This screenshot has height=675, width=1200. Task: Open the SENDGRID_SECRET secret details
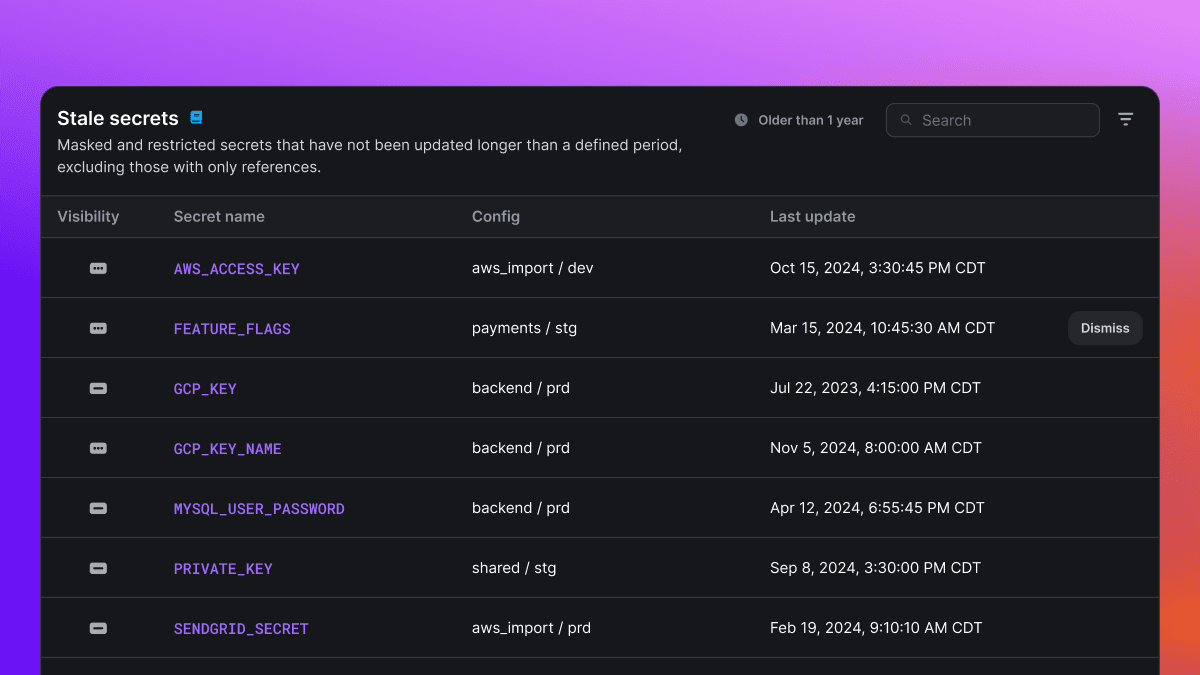point(241,628)
